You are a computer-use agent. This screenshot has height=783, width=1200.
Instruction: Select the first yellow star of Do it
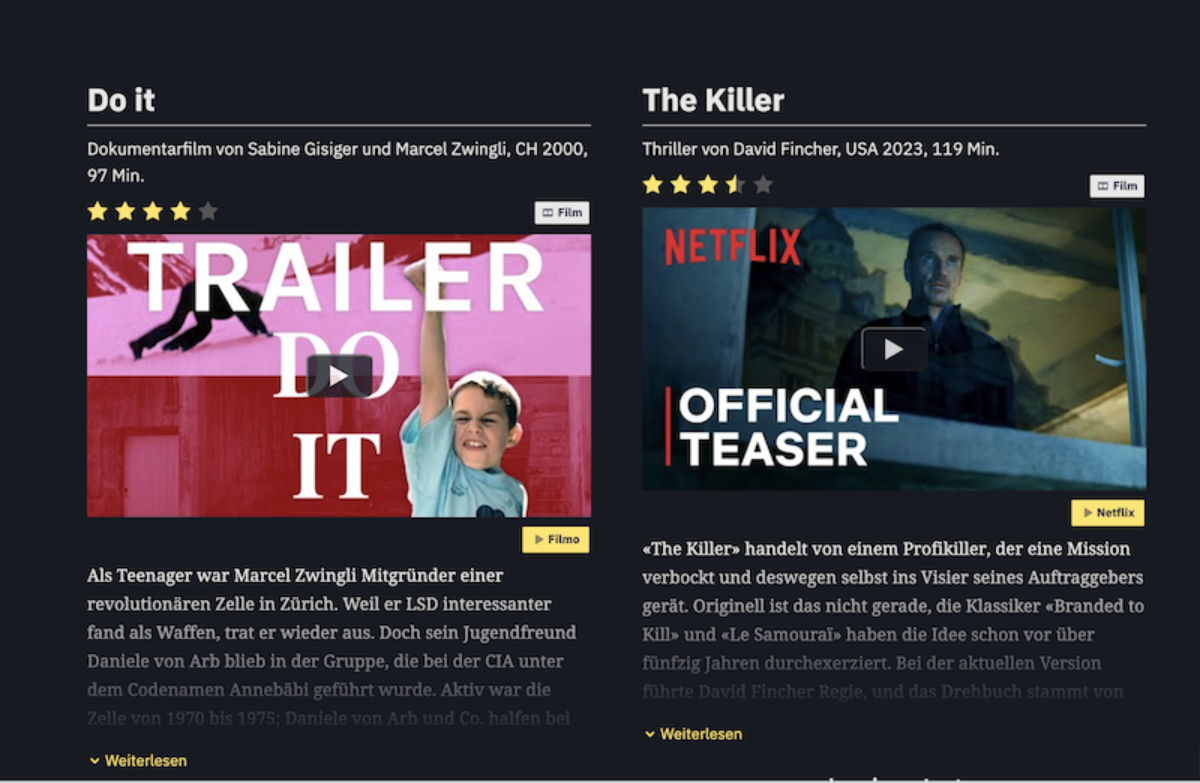pos(97,211)
